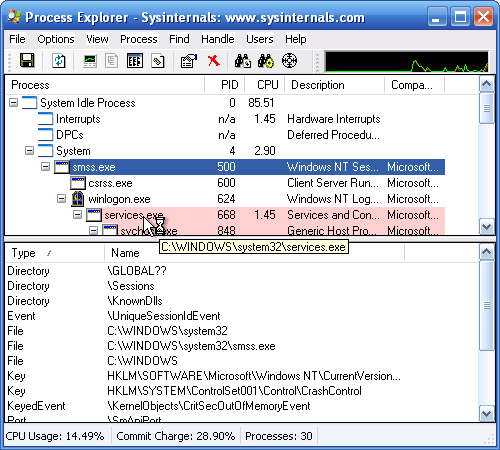This screenshot has height=450, width=500.
Task: Click the Process Explorer title bar icon
Action: click(x=14, y=16)
